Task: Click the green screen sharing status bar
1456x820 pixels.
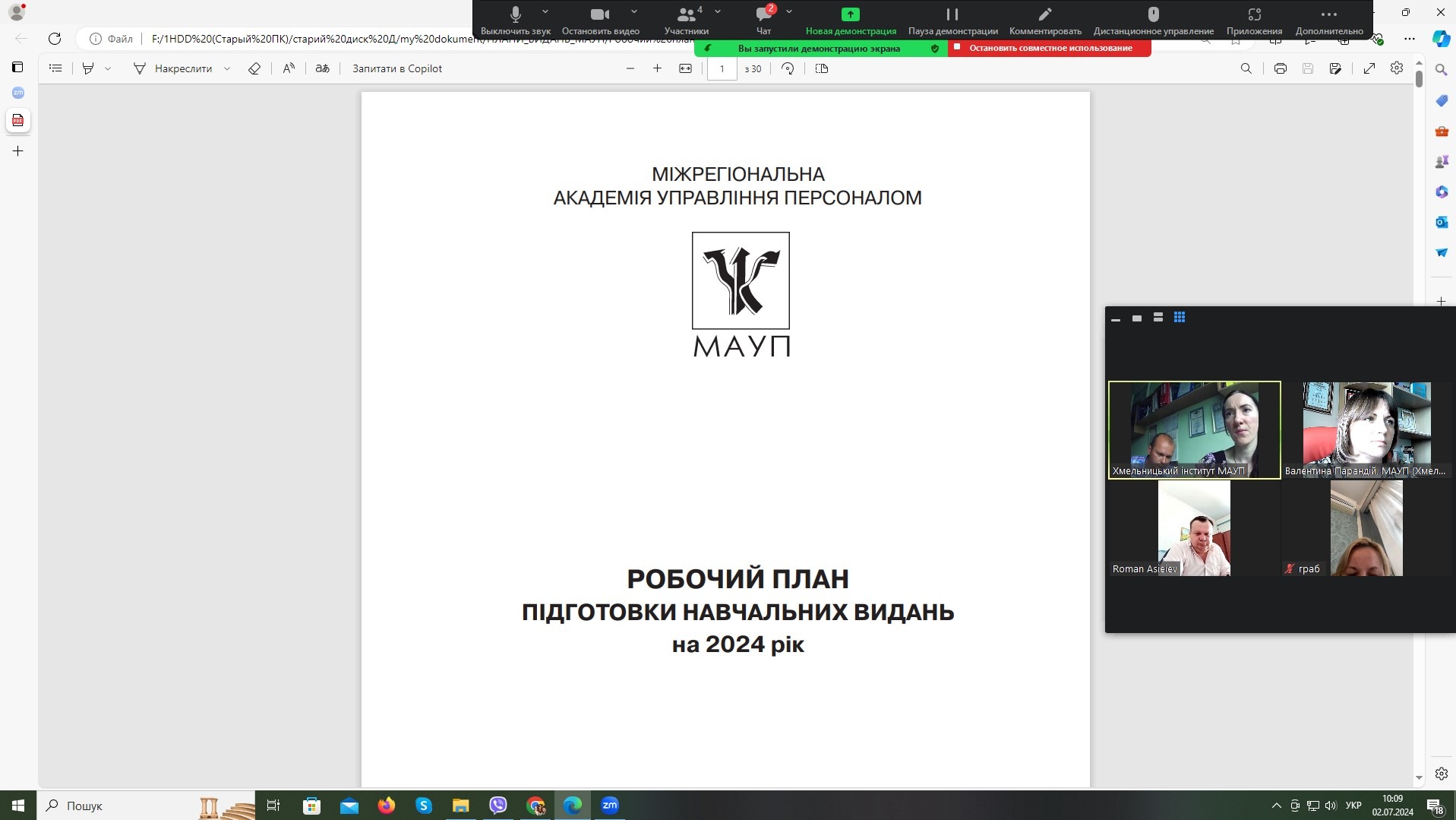Action: tap(821, 48)
